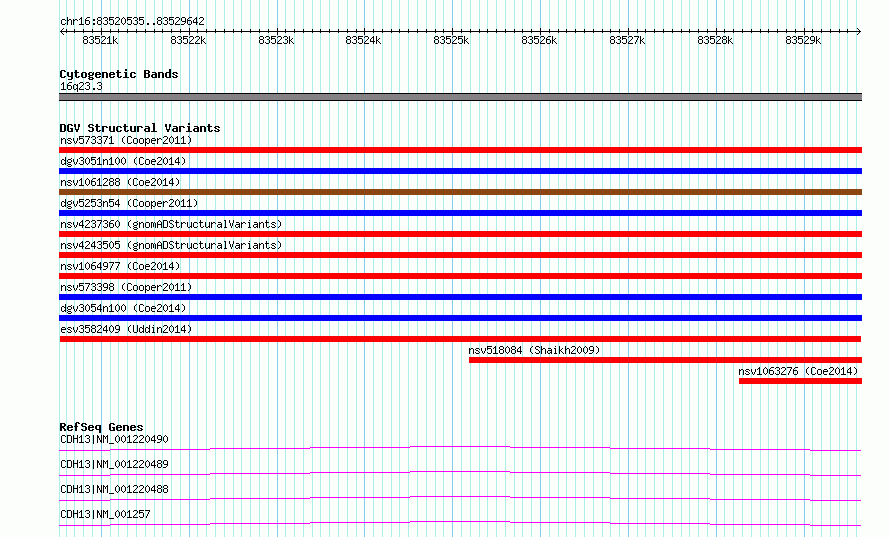Click the 83522k ruler tick label

tap(188, 40)
